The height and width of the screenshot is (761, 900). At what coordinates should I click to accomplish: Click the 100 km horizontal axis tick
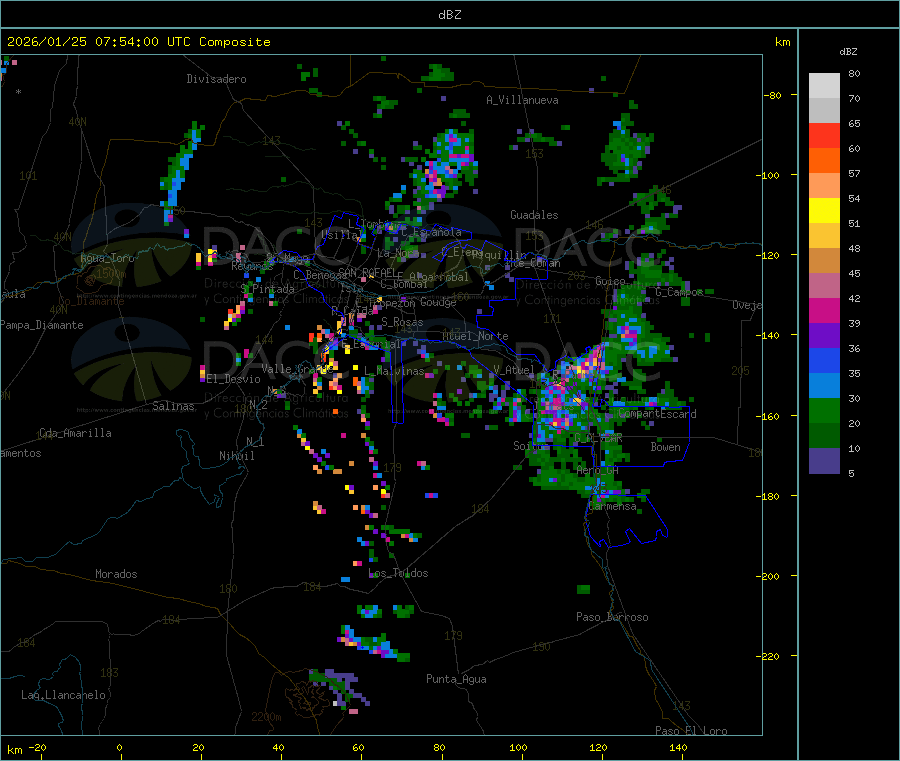518,747
